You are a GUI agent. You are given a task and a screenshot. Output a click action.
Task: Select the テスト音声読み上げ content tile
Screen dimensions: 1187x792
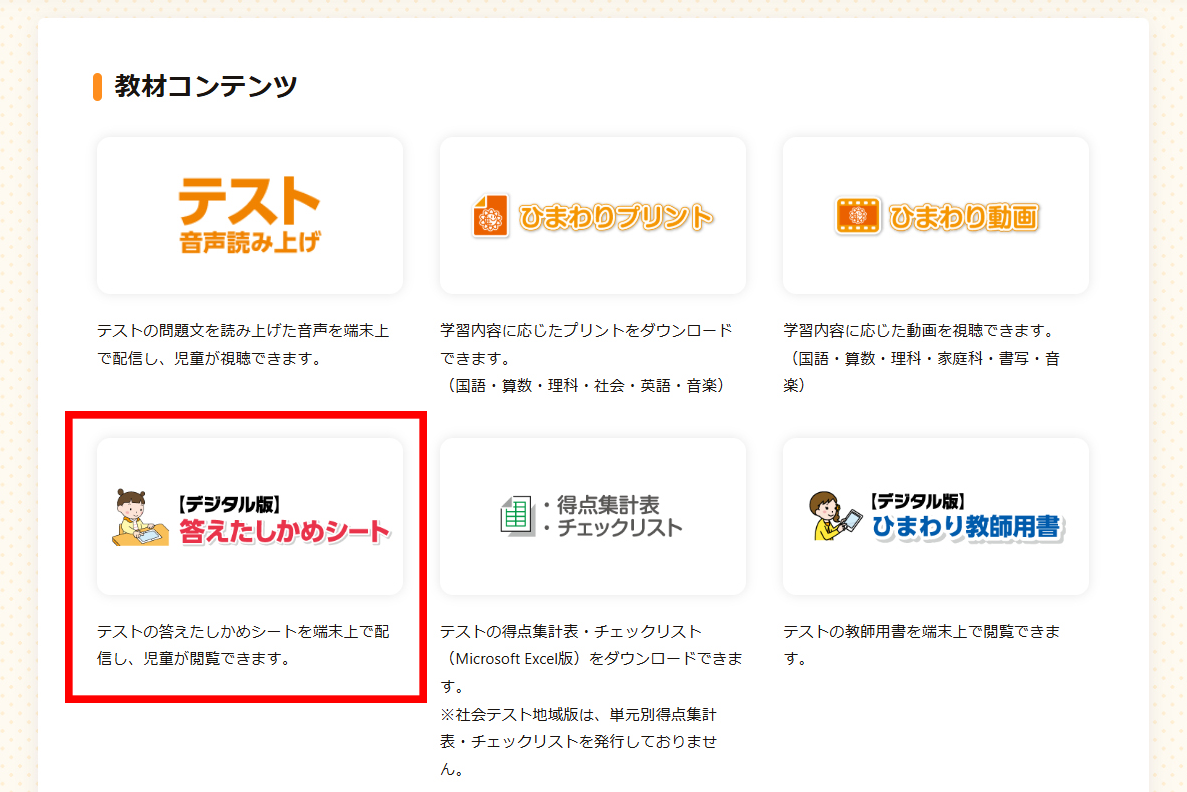249,215
